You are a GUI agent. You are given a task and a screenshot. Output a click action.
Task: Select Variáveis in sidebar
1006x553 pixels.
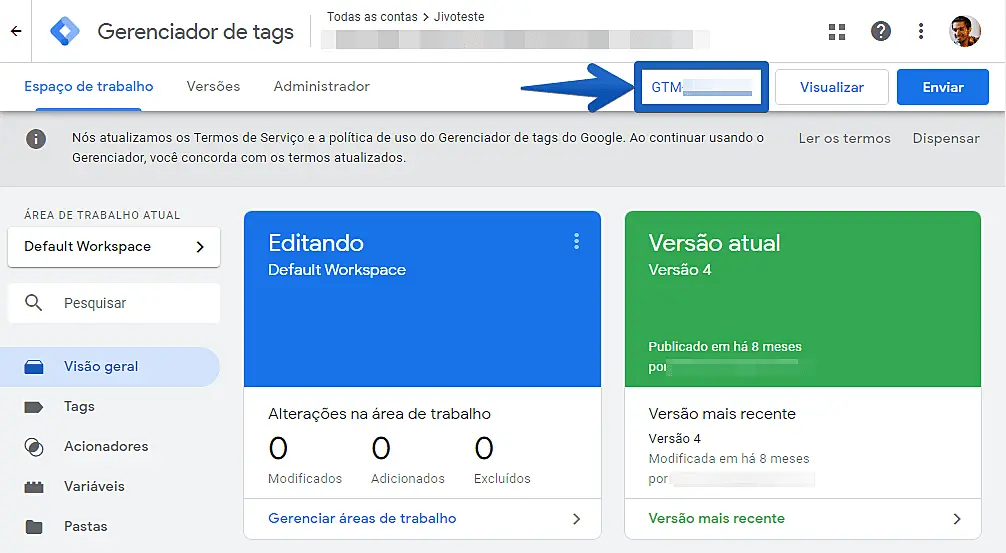point(94,486)
